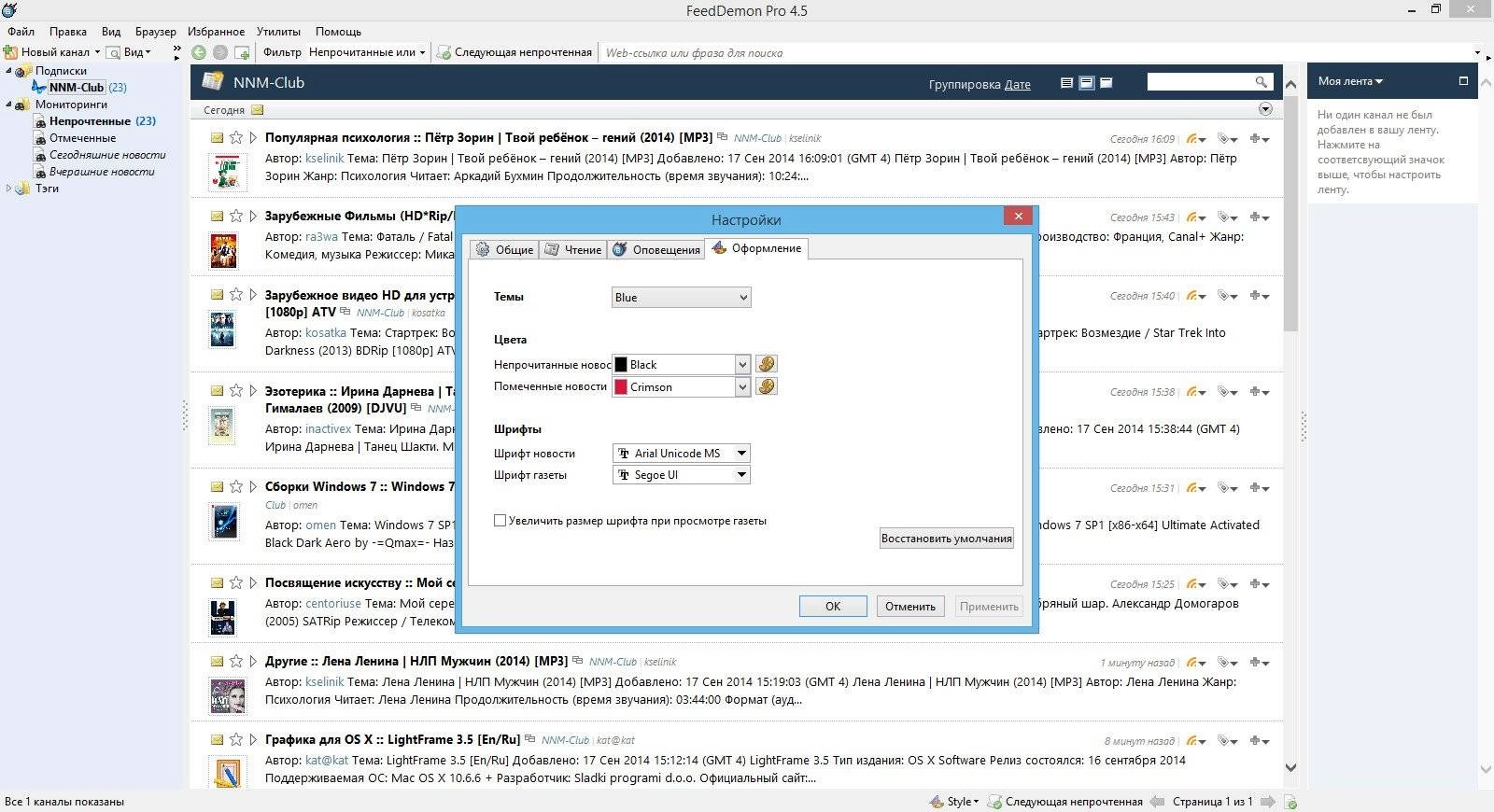This screenshot has height=812, width=1494.
Task: Click the share icon for 15:25 item
Action: pos(1195,583)
